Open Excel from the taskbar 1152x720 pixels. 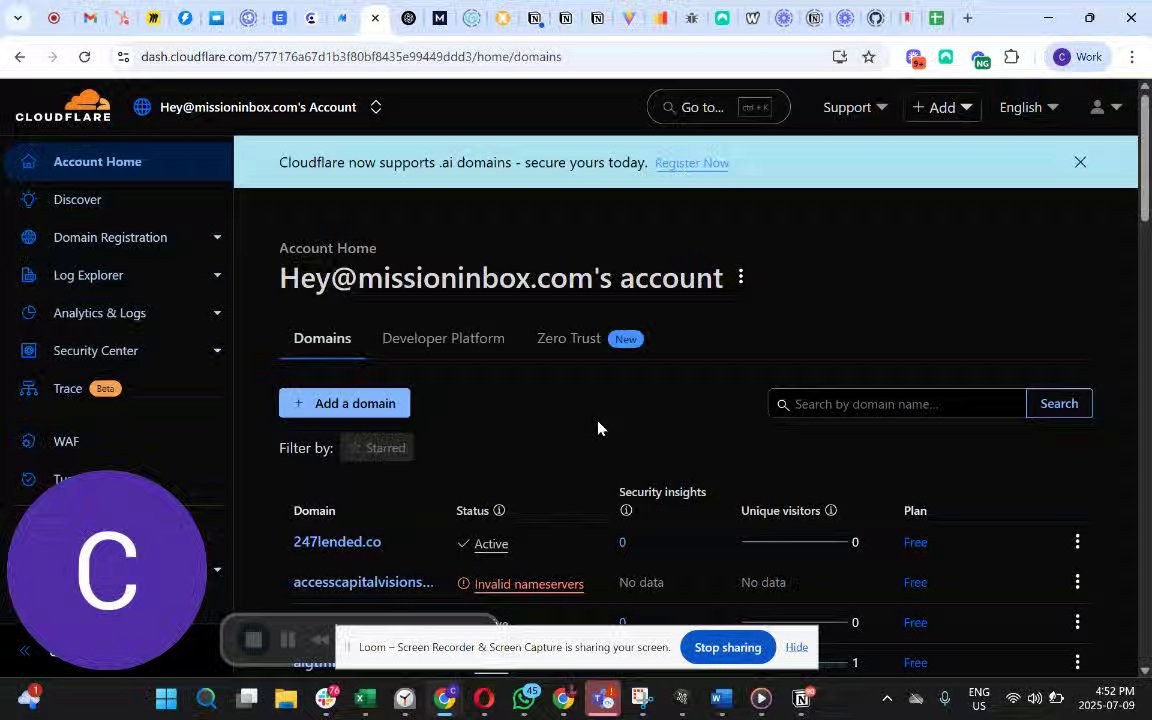tap(365, 699)
